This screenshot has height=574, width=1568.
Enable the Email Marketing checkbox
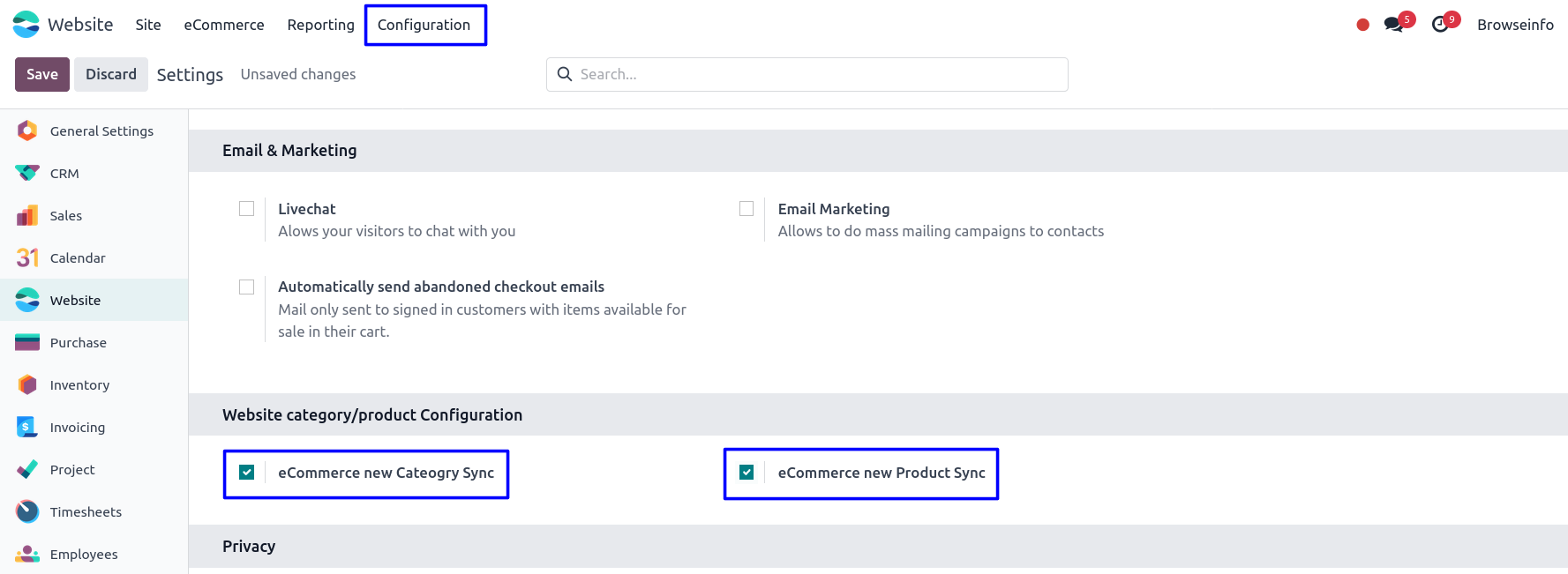click(x=746, y=209)
